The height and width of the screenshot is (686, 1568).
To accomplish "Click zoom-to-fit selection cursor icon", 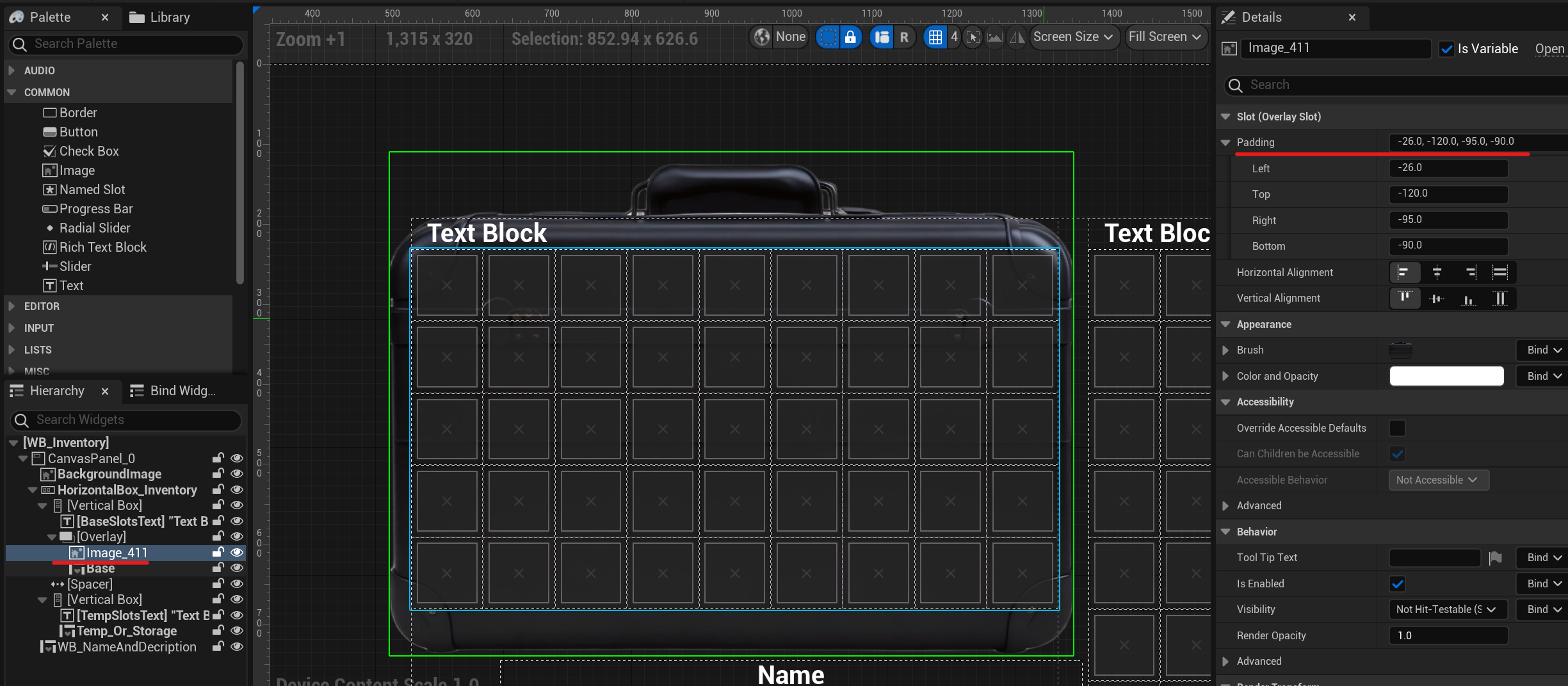I will 973,37.
